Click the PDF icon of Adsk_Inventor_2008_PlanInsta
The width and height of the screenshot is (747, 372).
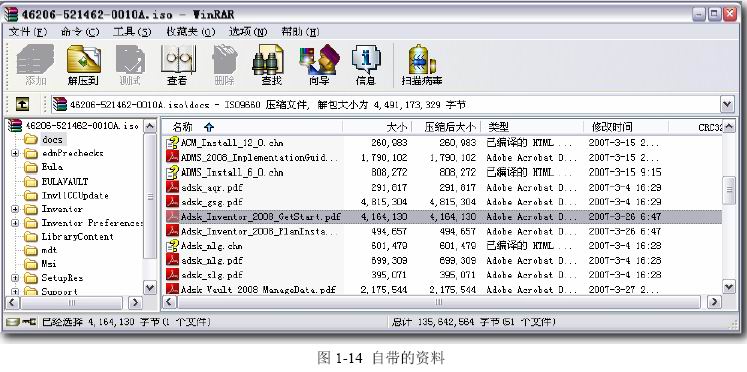pos(172,231)
